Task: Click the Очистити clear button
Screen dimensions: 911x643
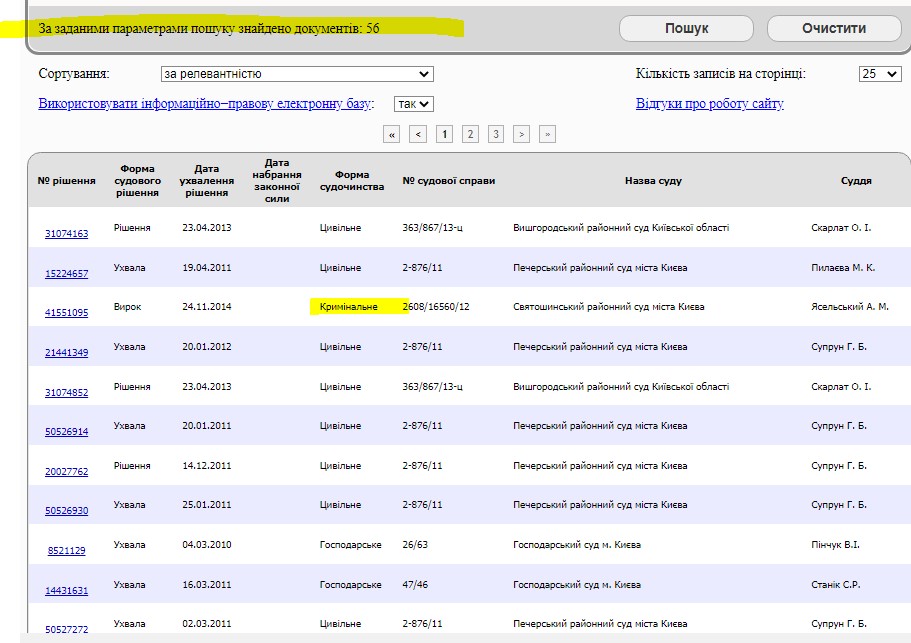Action: 833,28
